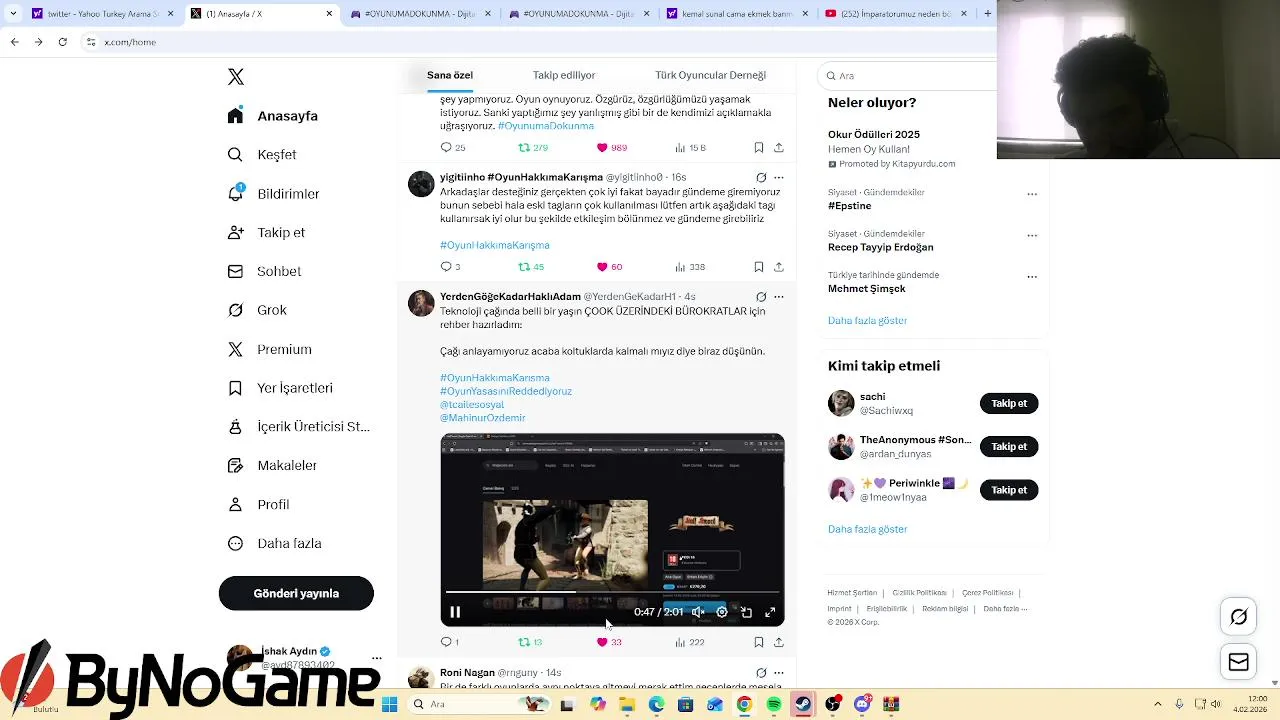Open Yer İşaretleri bookmarks

click(280, 388)
